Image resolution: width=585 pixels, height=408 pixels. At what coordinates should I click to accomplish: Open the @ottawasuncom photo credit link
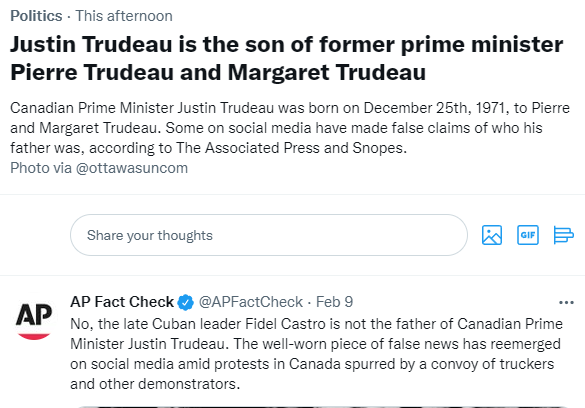pyautogui.click(x=132, y=168)
